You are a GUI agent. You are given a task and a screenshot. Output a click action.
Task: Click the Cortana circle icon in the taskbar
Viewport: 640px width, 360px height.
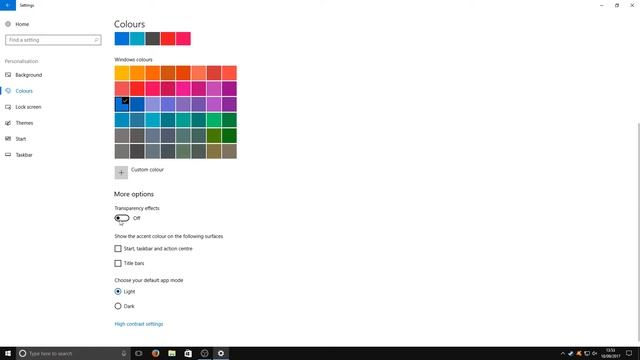pos(22,353)
